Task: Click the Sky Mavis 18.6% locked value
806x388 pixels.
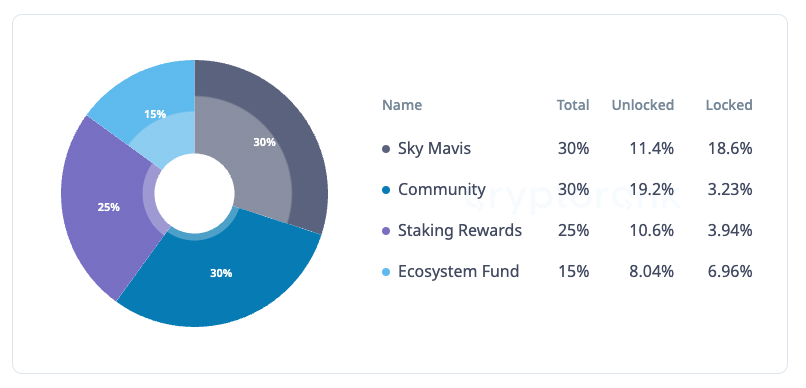Action: 729,149
